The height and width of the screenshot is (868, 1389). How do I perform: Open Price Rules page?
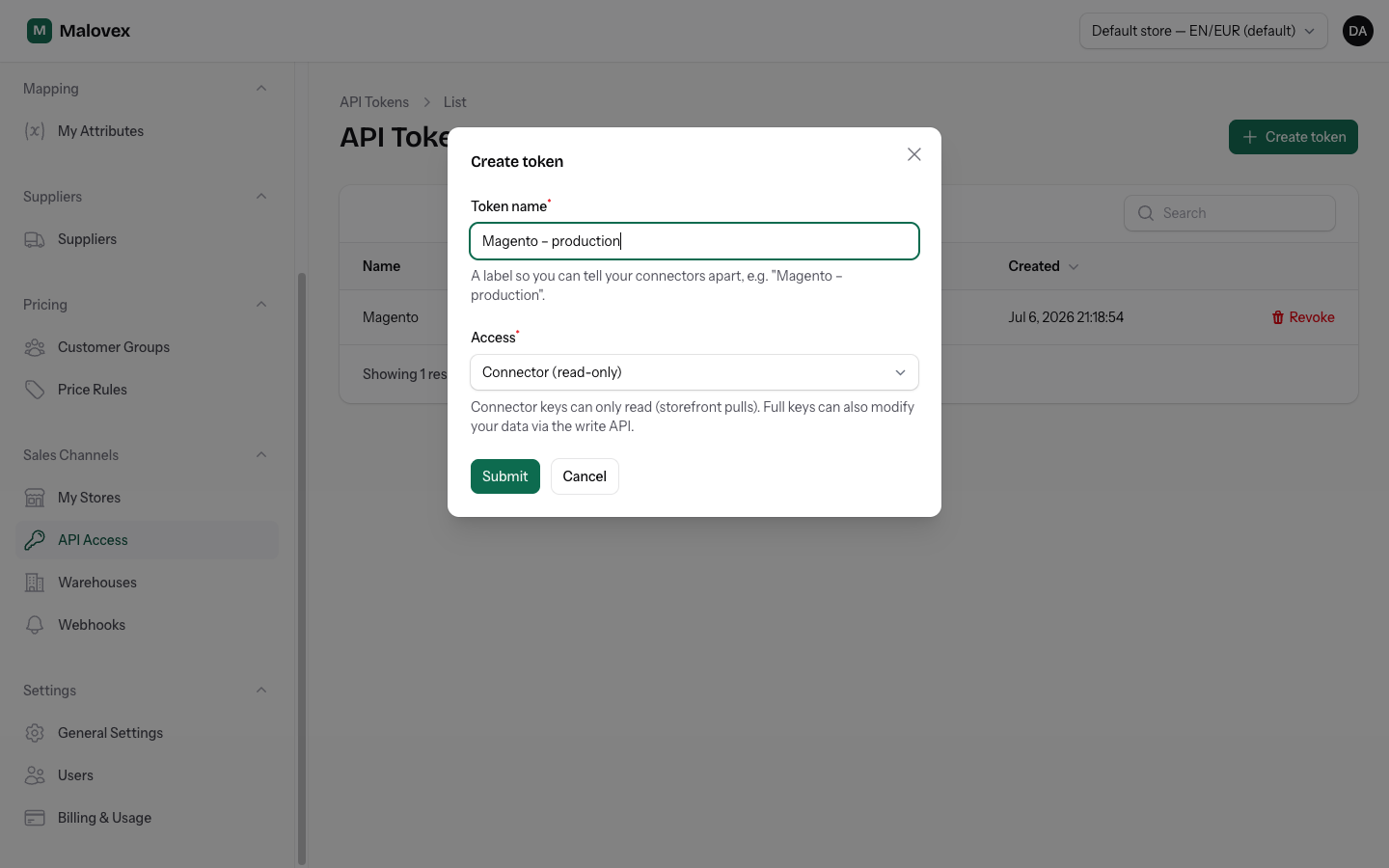click(147, 390)
